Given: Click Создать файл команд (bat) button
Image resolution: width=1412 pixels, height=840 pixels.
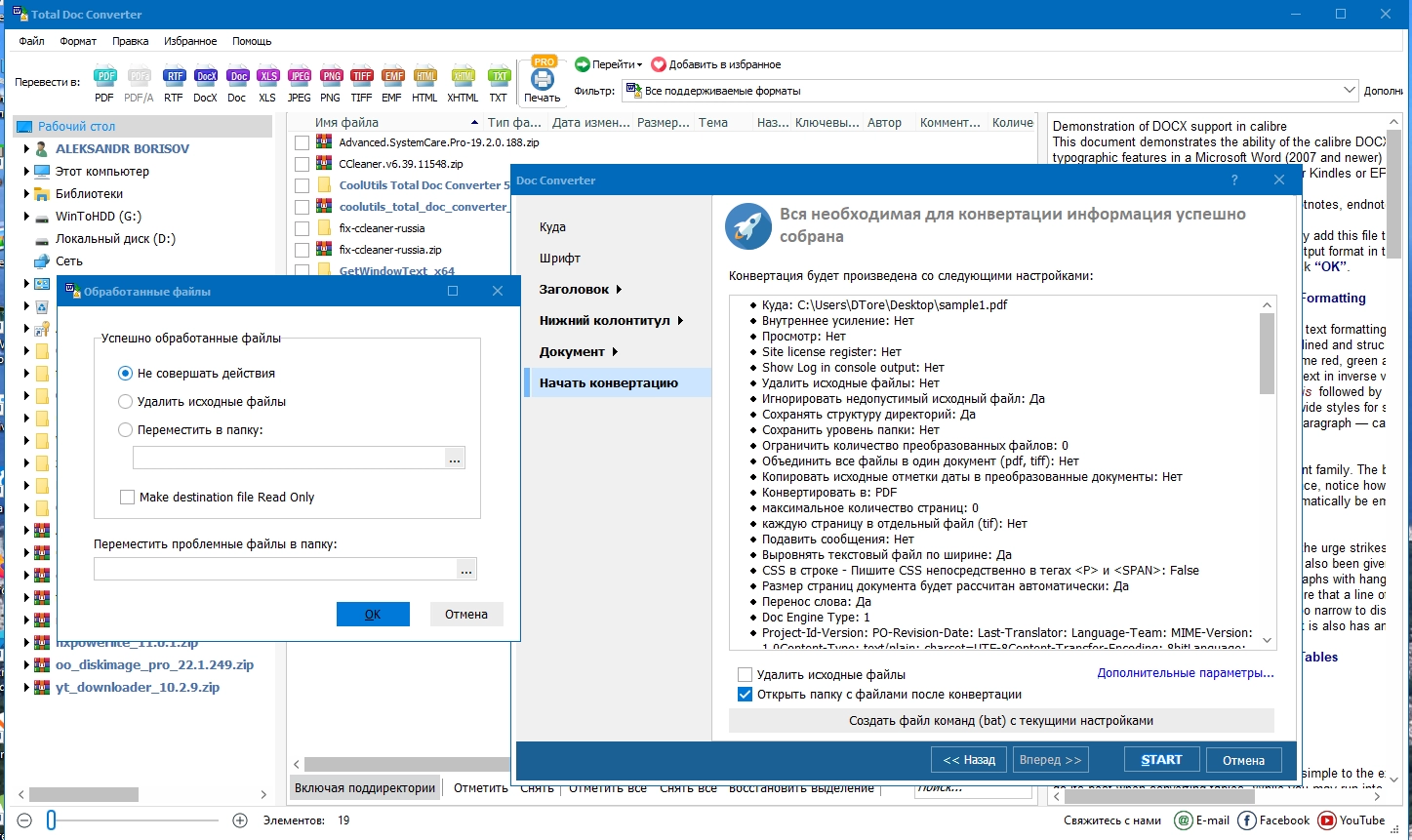Looking at the screenshot, I should point(1001,720).
